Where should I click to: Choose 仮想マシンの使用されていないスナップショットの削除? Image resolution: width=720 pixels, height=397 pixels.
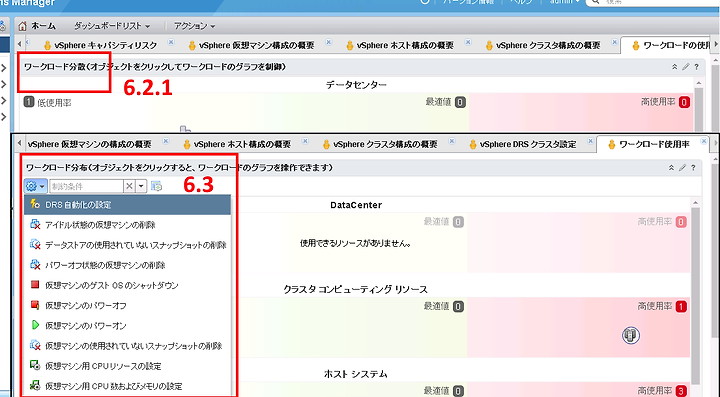pos(128,346)
